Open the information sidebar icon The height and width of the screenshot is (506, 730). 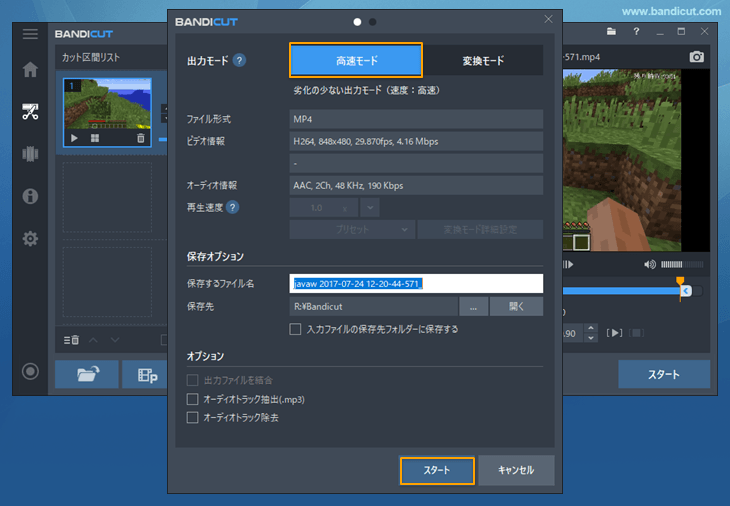click(30, 196)
